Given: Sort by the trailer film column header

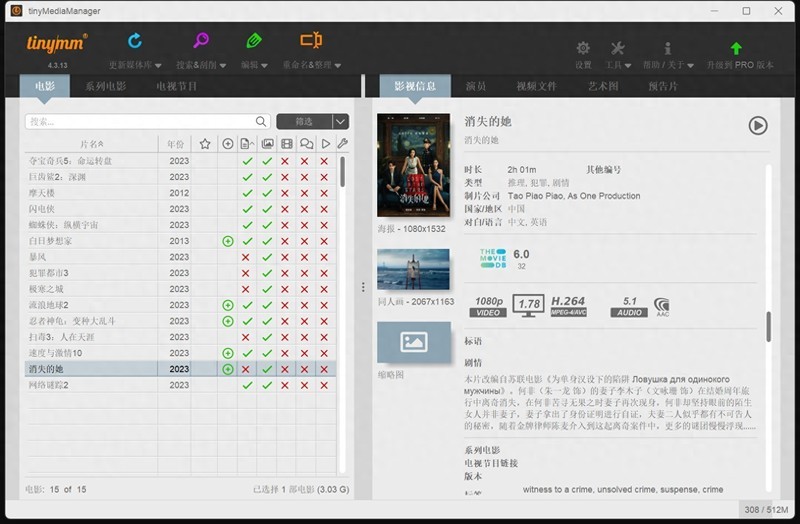Looking at the screenshot, I should 287,144.
